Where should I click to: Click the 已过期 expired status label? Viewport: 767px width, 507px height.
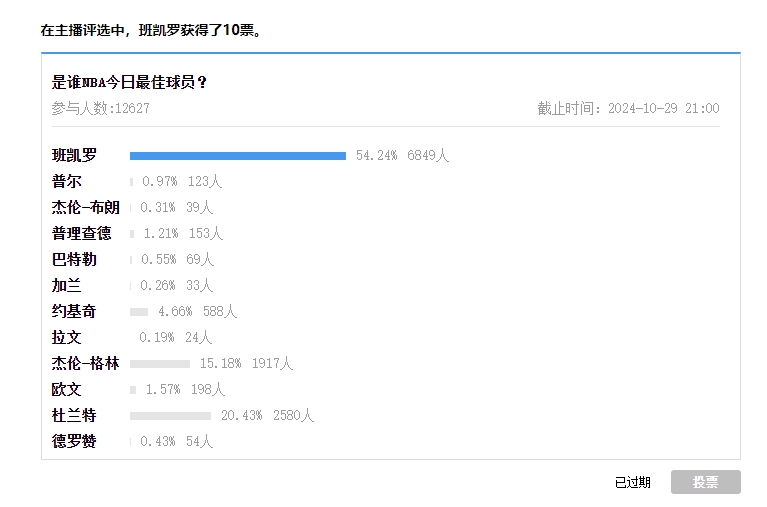(632, 482)
